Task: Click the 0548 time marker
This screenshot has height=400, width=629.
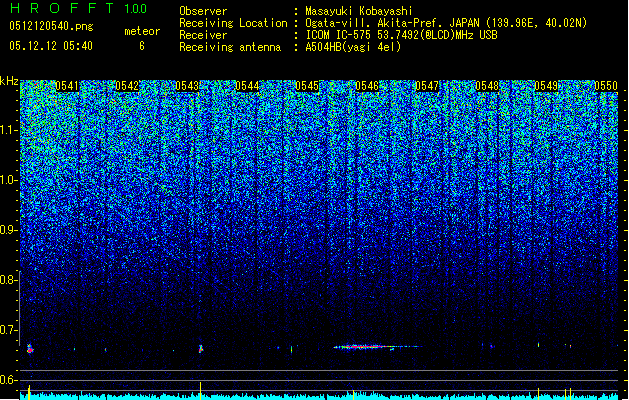Action: click(487, 86)
